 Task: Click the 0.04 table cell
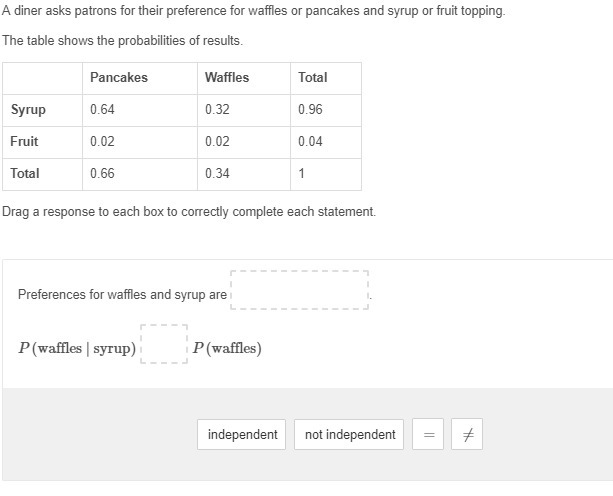310,142
